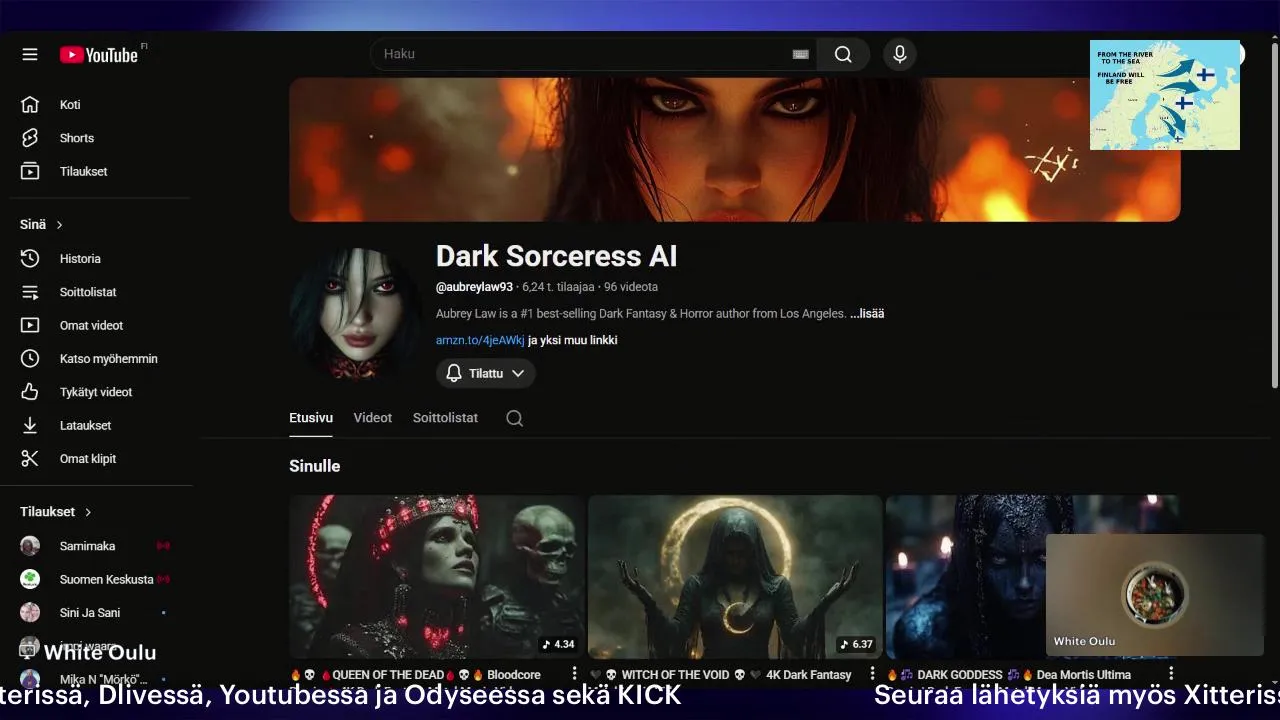Start voice search with microphone

900,54
